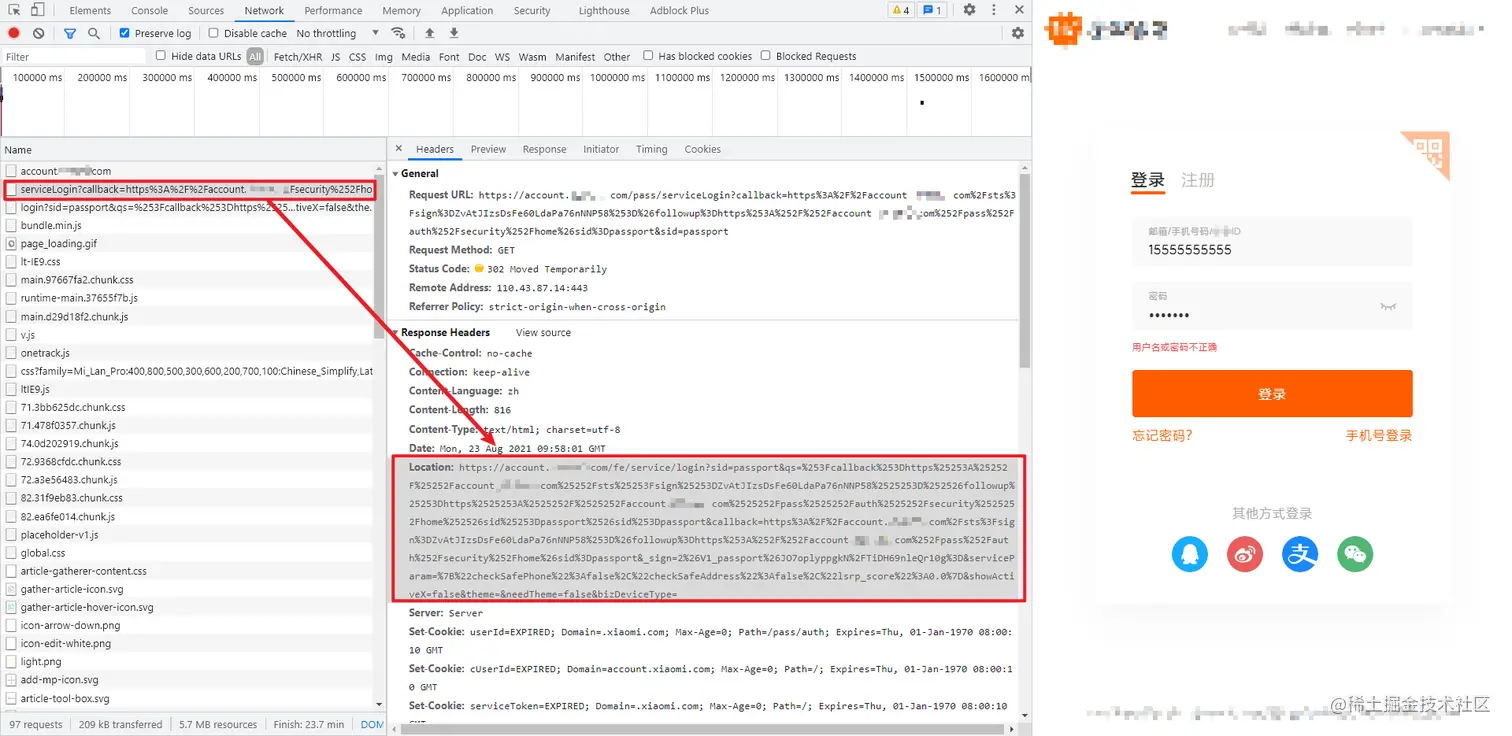Click the password input field
The height and width of the screenshot is (736, 1512).
coord(1272,306)
